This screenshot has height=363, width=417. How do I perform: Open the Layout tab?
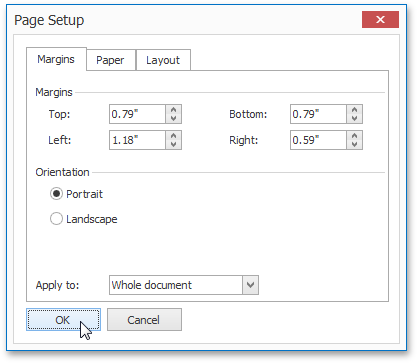[163, 60]
